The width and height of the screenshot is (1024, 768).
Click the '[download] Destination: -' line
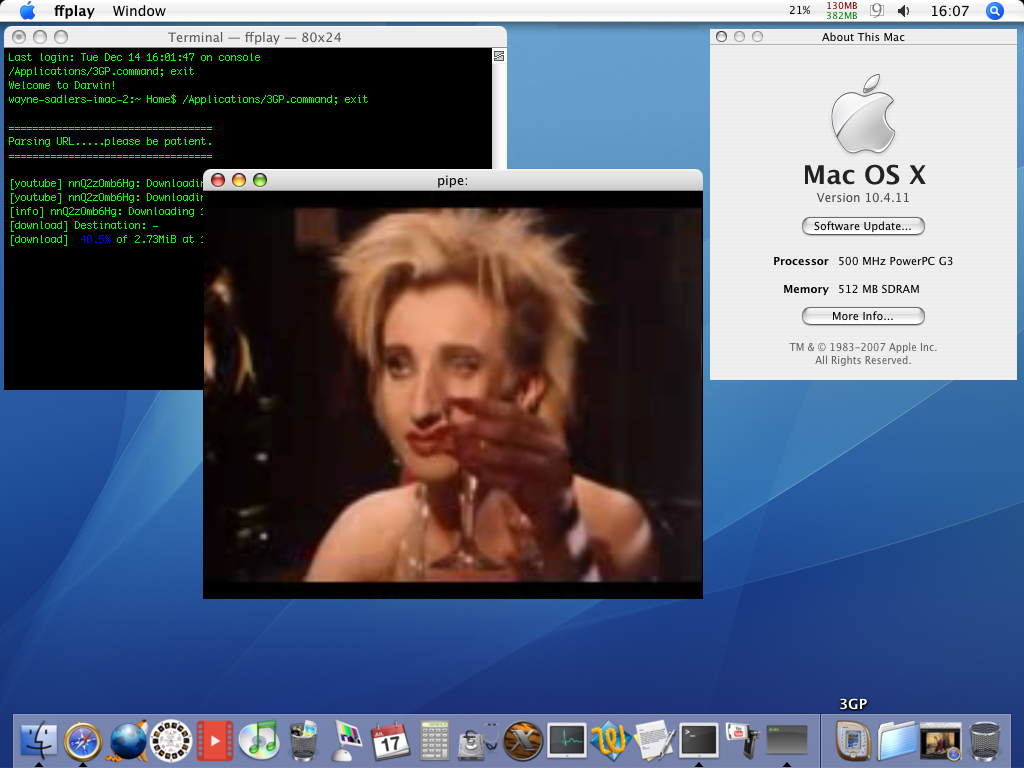(x=84, y=225)
